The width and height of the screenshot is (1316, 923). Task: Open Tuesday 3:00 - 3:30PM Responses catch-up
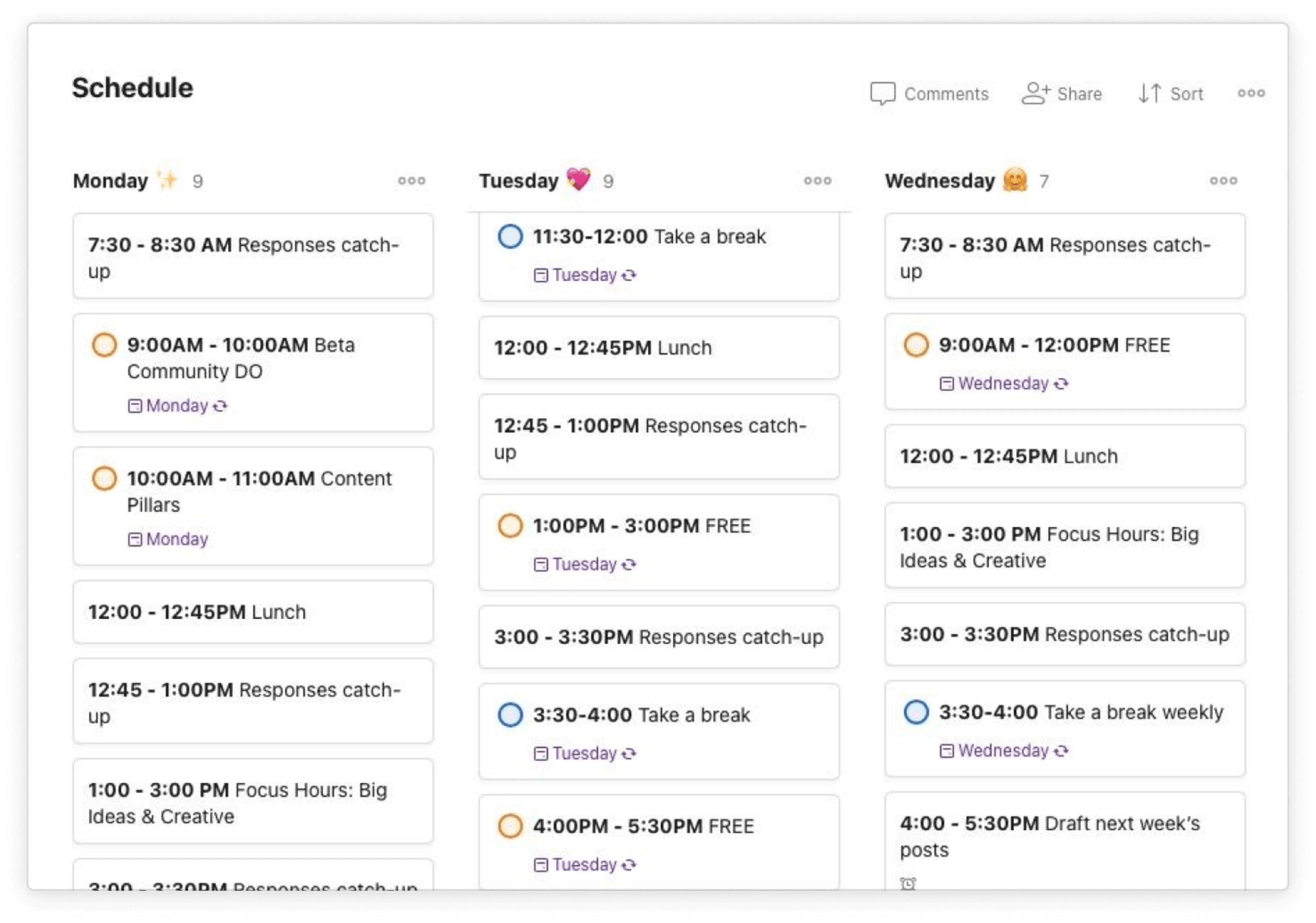659,638
